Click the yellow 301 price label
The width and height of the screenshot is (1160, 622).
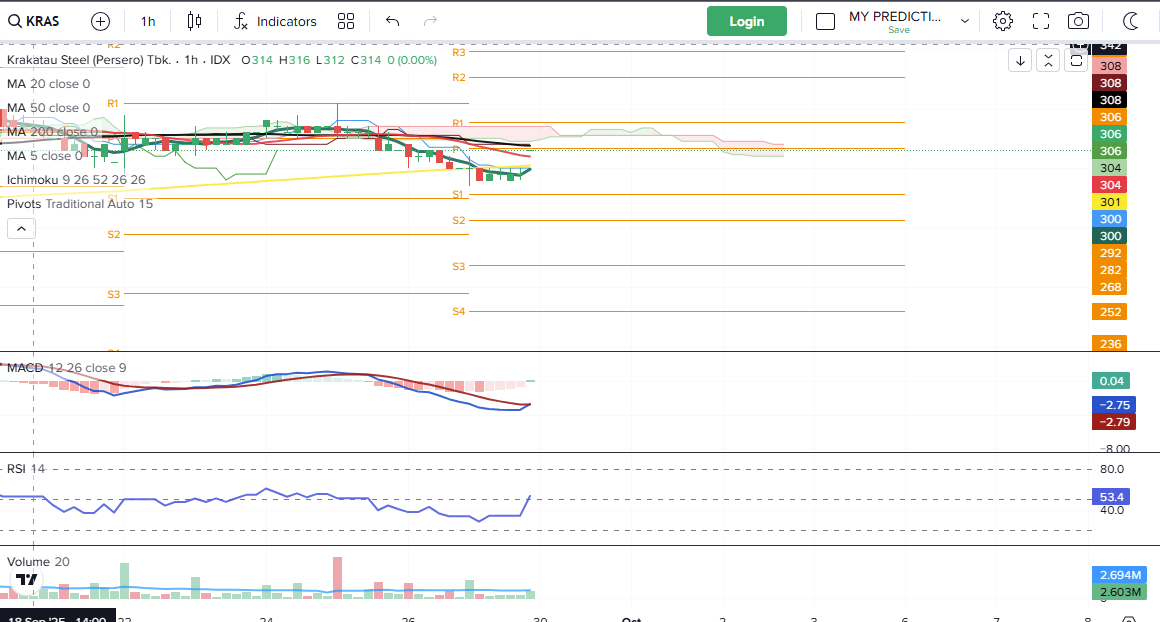[x=1110, y=202]
